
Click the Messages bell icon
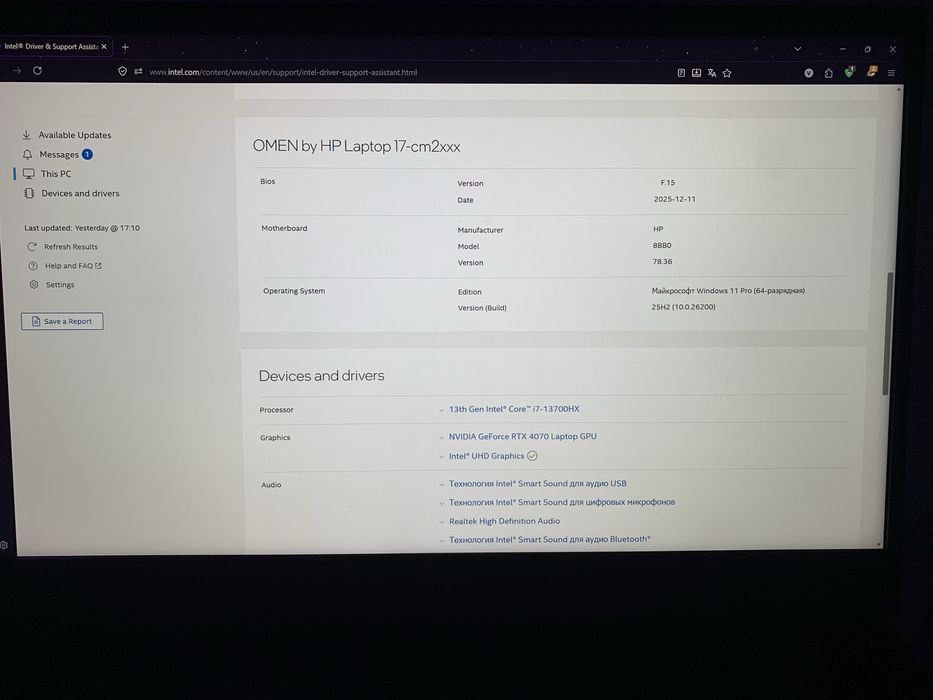[x=27, y=155]
